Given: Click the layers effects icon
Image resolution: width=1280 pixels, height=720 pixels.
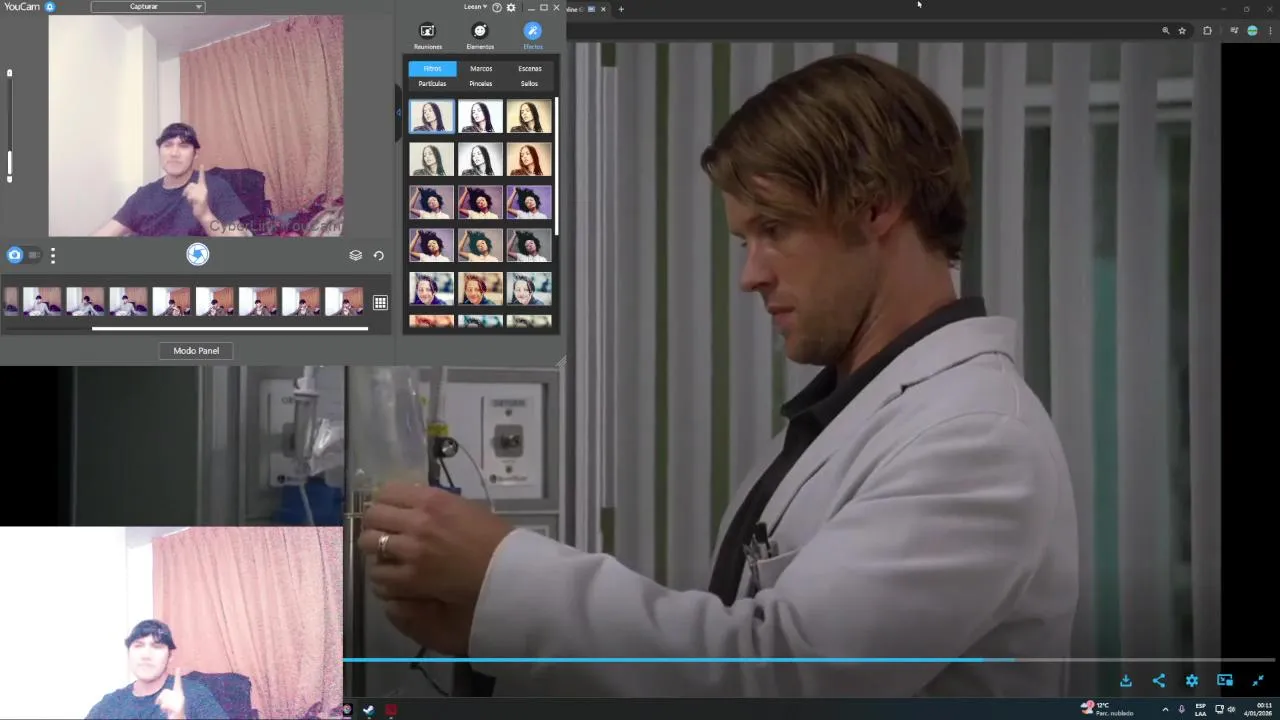Looking at the screenshot, I should 355,255.
